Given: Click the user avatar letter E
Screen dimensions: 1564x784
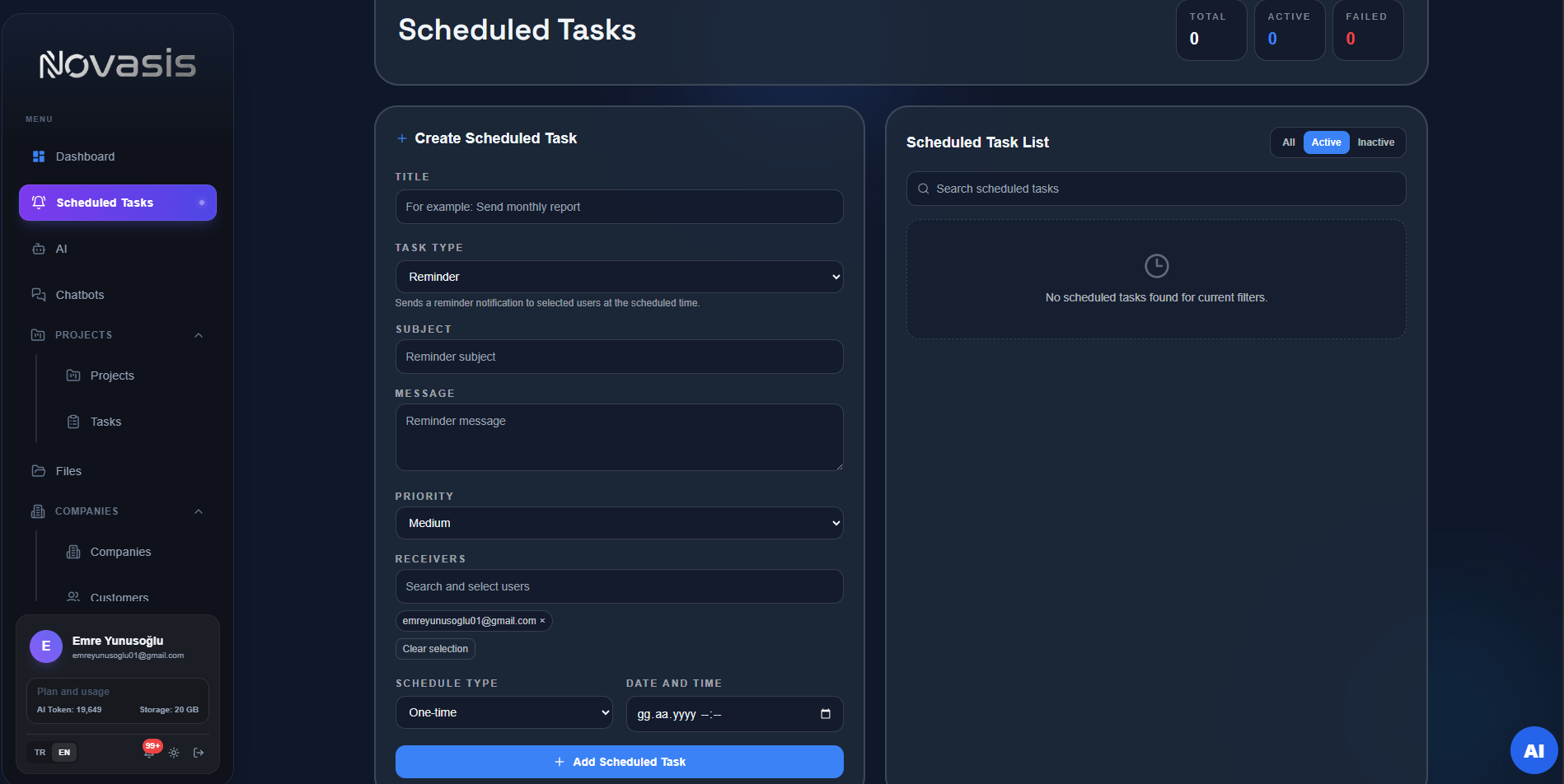Looking at the screenshot, I should pos(46,646).
